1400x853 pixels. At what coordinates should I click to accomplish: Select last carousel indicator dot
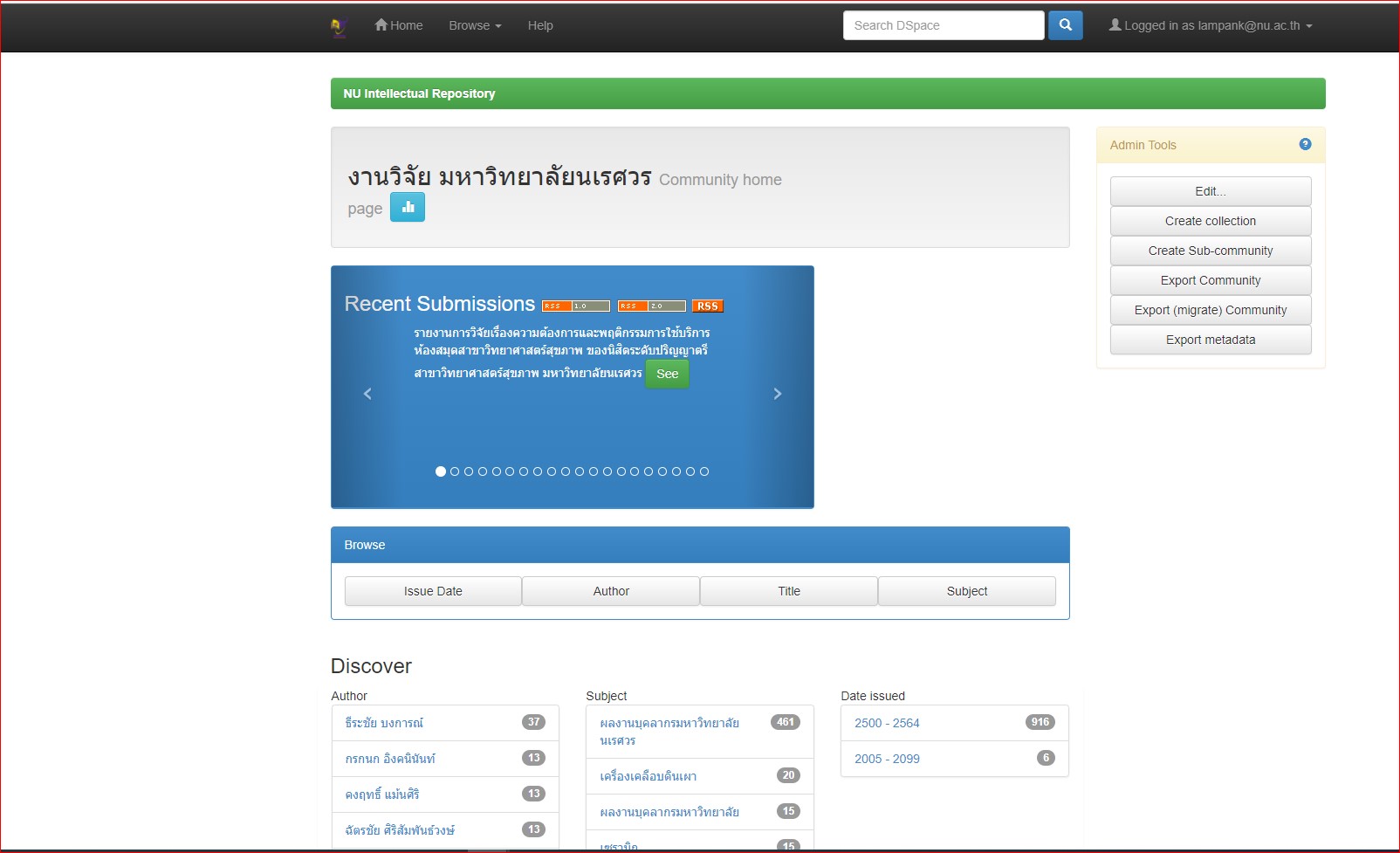[704, 471]
